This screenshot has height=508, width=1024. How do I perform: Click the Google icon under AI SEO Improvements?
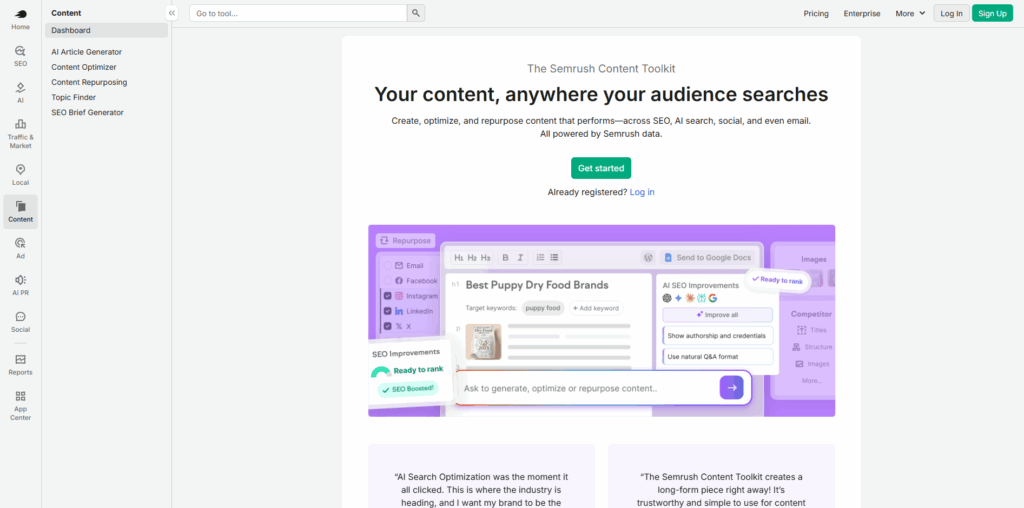[712, 298]
